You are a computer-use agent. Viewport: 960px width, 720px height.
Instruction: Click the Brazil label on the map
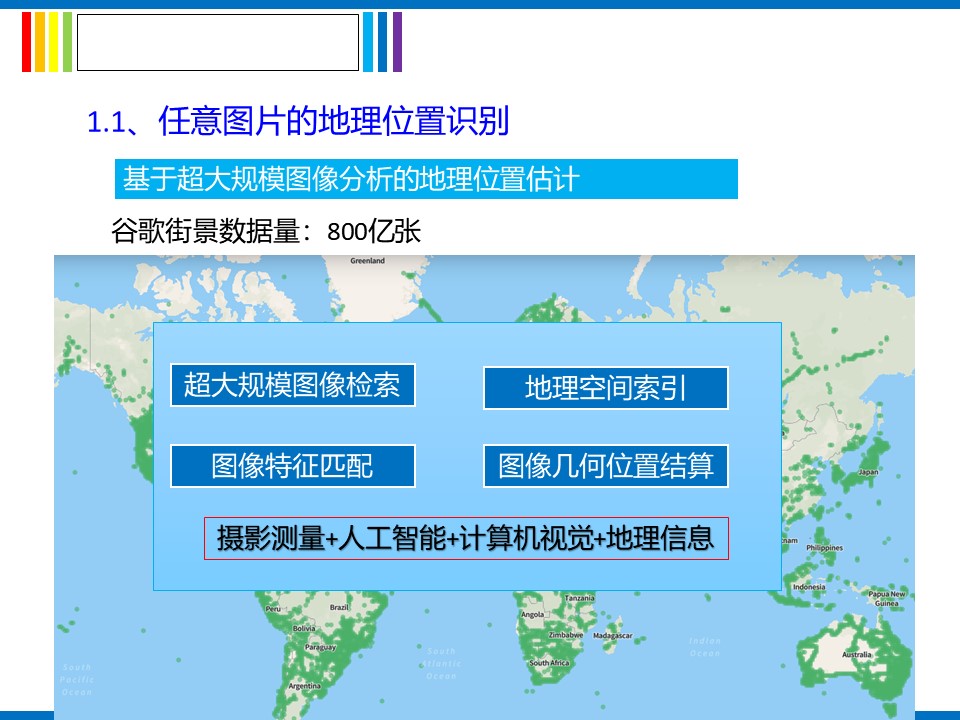[339, 607]
